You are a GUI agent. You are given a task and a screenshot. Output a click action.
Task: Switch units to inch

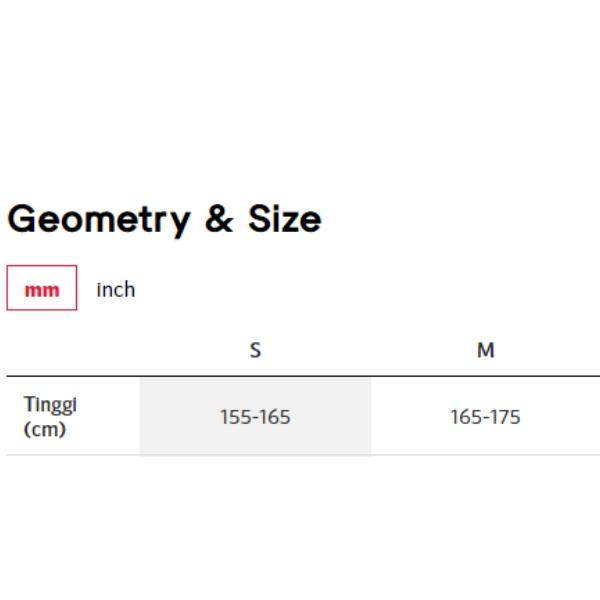pos(115,290)
